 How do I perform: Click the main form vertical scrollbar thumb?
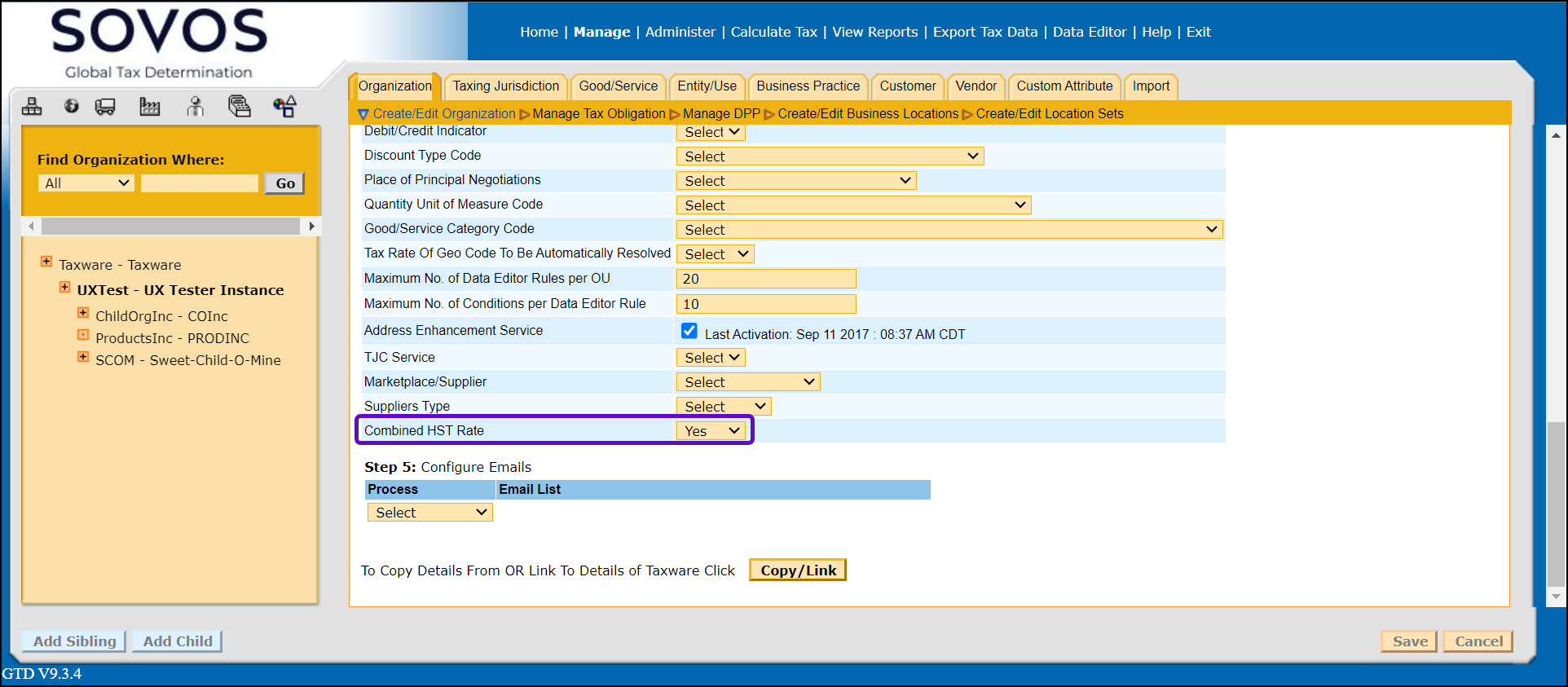(x=1555, y=504)
